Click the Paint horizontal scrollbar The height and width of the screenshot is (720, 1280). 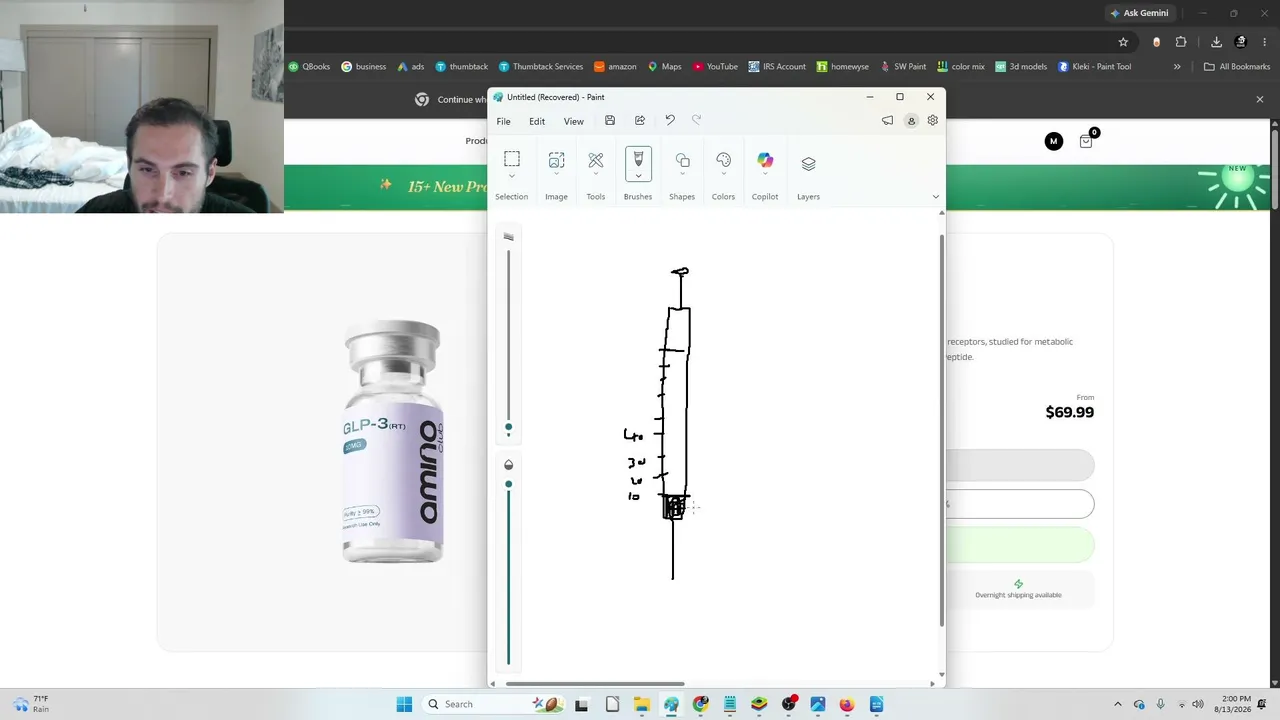click(596, 684)
